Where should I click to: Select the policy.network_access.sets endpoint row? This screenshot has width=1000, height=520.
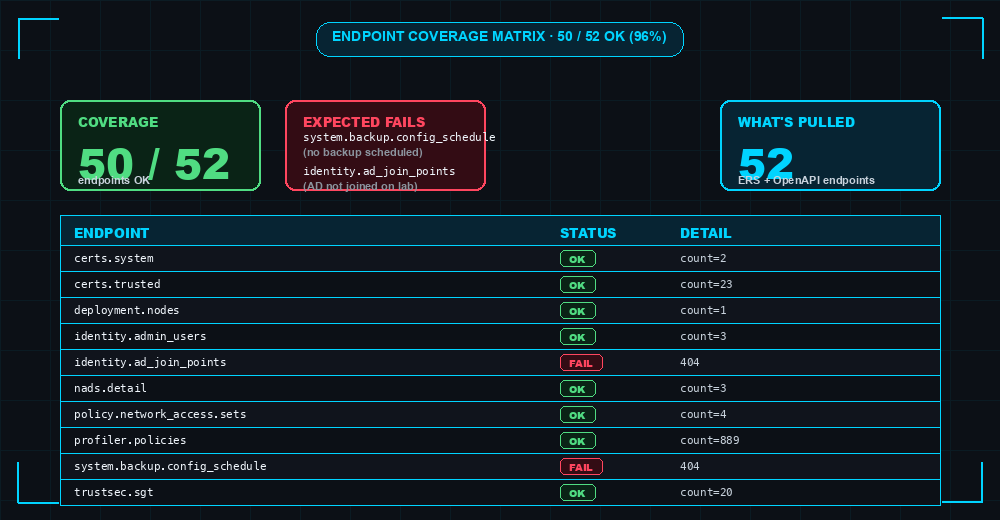pos(501,415)
